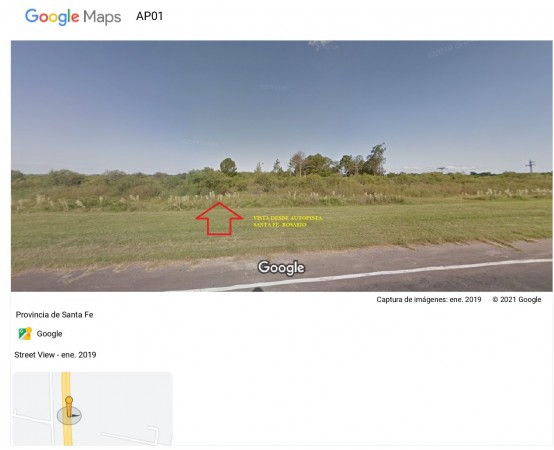Image resolution: width=554 pixels, height=450 pixels.
Task: Click the tall tree cluster in the panorama
Action: coord(337,161)
